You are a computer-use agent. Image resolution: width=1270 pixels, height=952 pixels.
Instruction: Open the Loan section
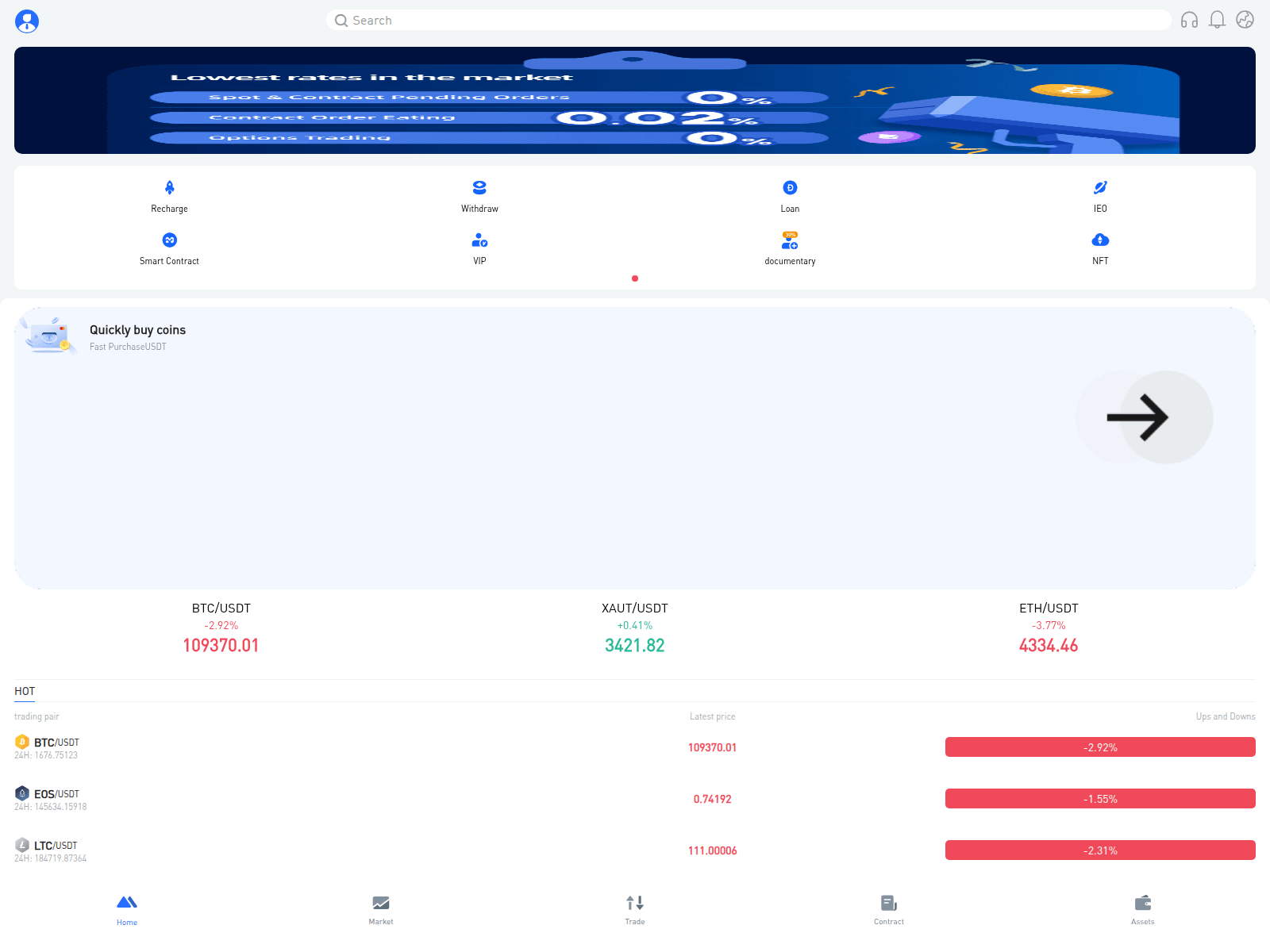coord(790,196)
